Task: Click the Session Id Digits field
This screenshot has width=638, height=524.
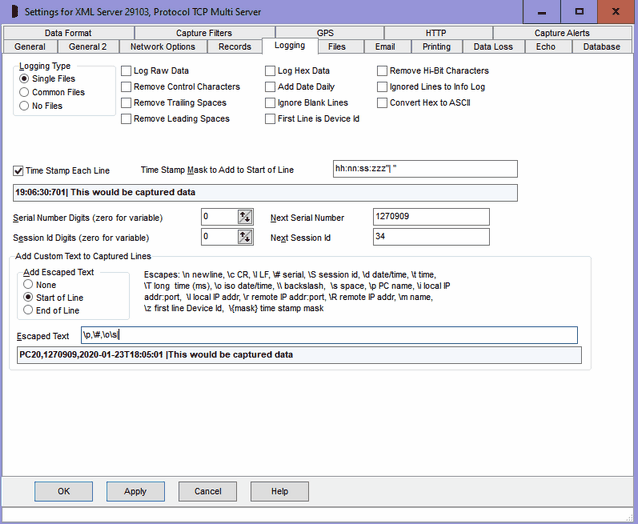Action: tap(220, 237)
